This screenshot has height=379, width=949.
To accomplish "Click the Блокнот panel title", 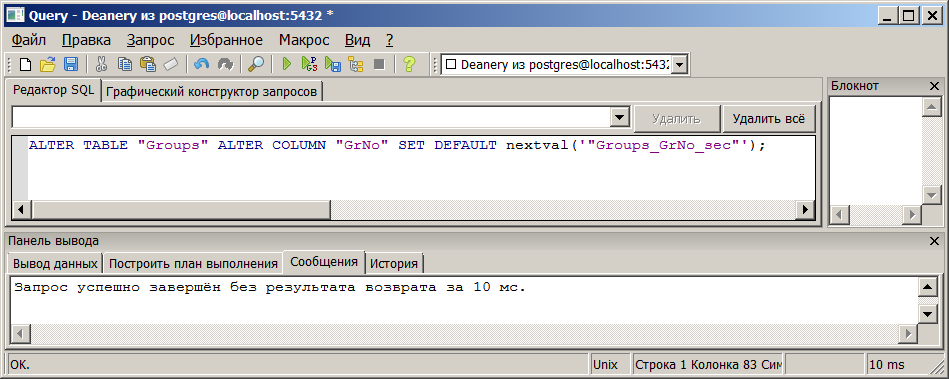I will pos(855,86).
